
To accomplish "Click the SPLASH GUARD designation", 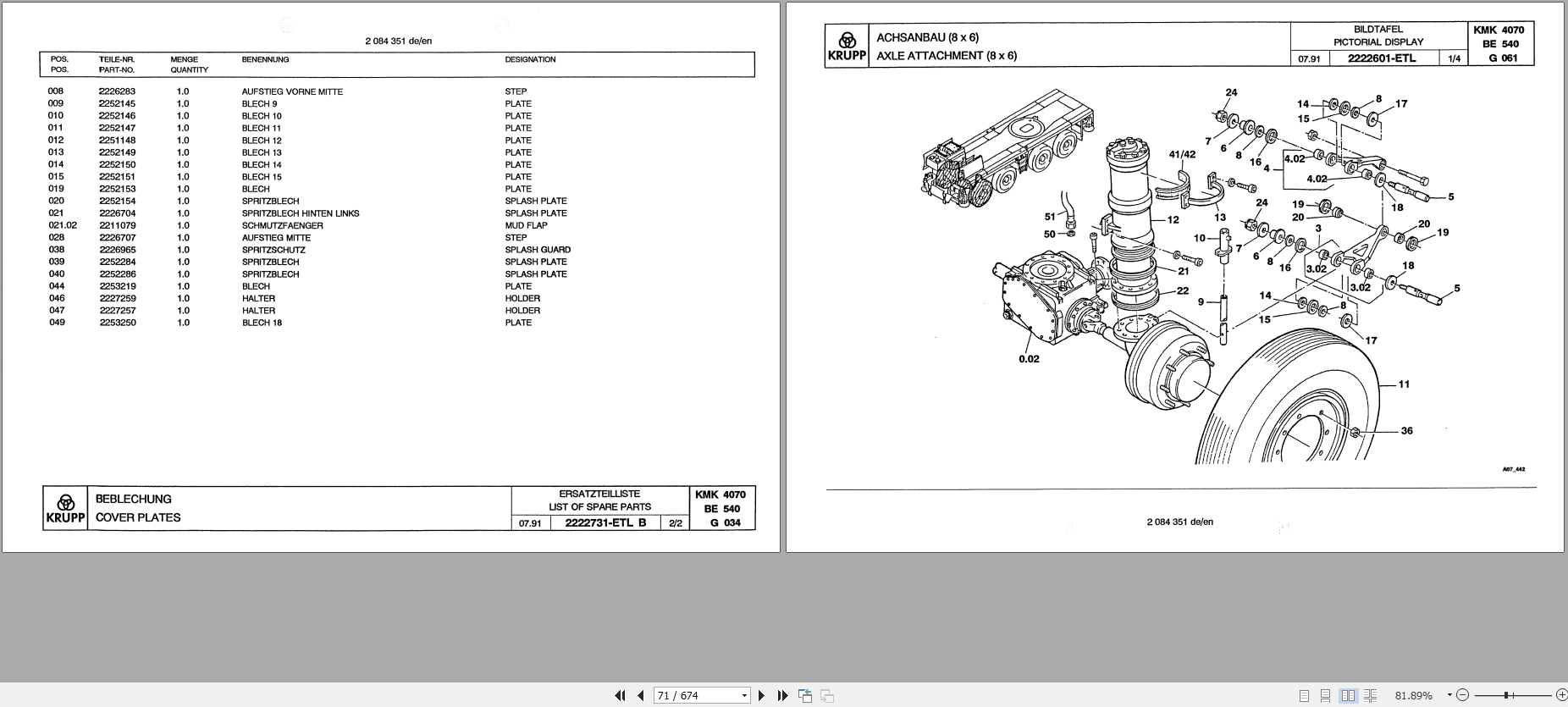I will tap(538, 250).
